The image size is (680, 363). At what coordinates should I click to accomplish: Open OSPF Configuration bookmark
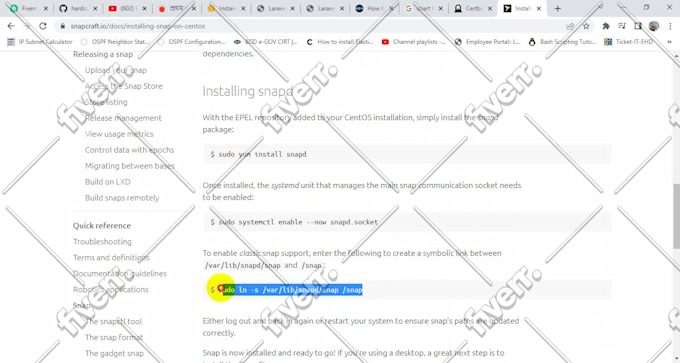coord(191,42)
